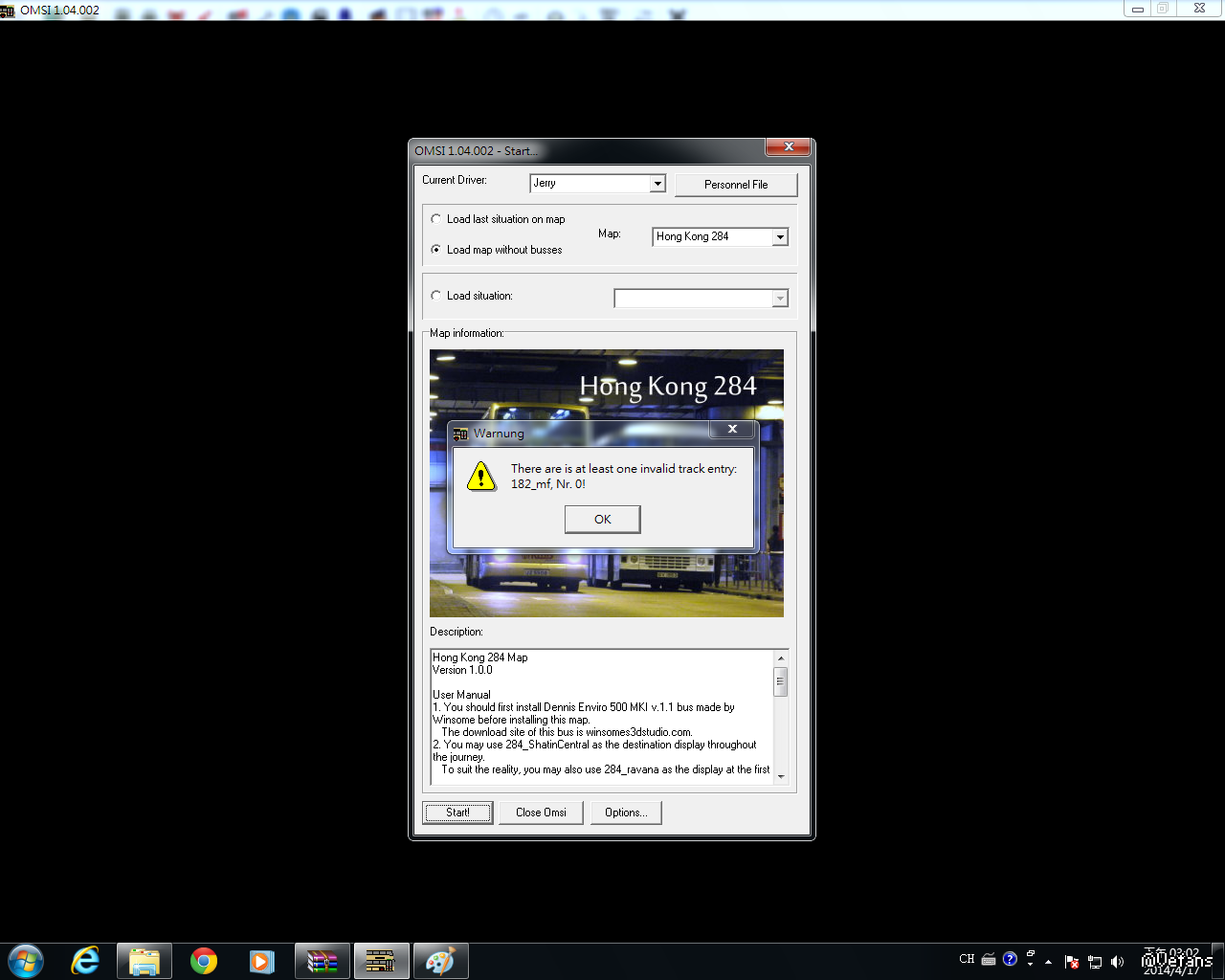The height and width of the screenshot is (980, 1225).
Task: Open the Load situation combo box
Action: (780, 299)
